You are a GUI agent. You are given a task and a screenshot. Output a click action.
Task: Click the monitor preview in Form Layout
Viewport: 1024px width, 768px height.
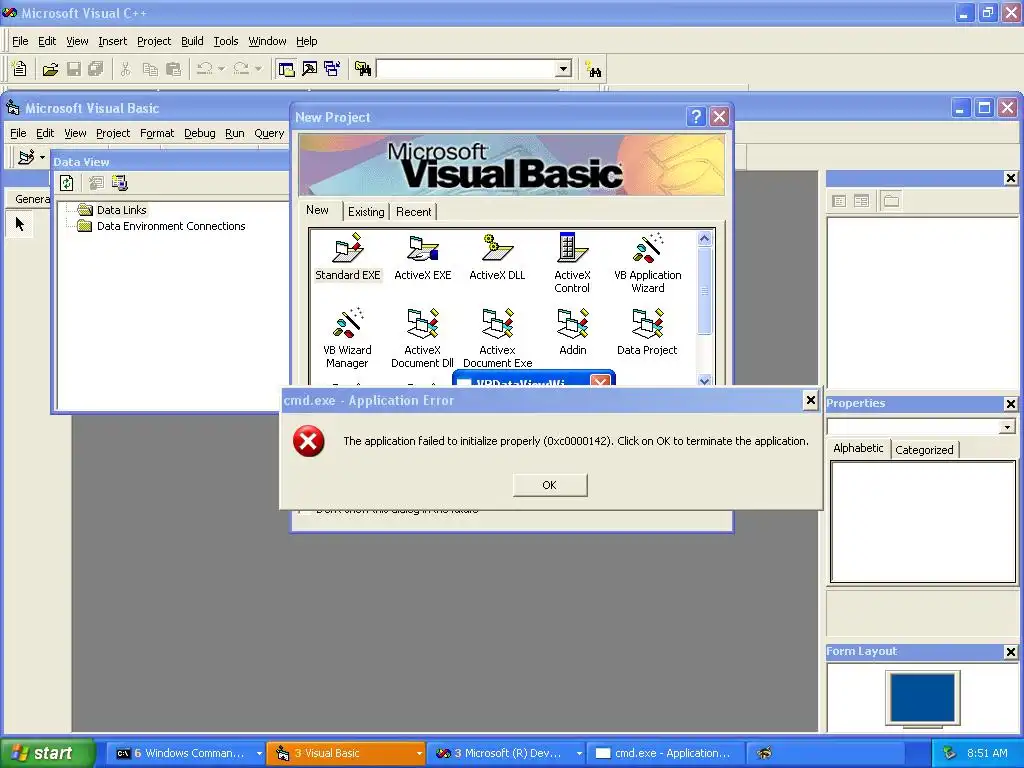[x=922, y=697]
